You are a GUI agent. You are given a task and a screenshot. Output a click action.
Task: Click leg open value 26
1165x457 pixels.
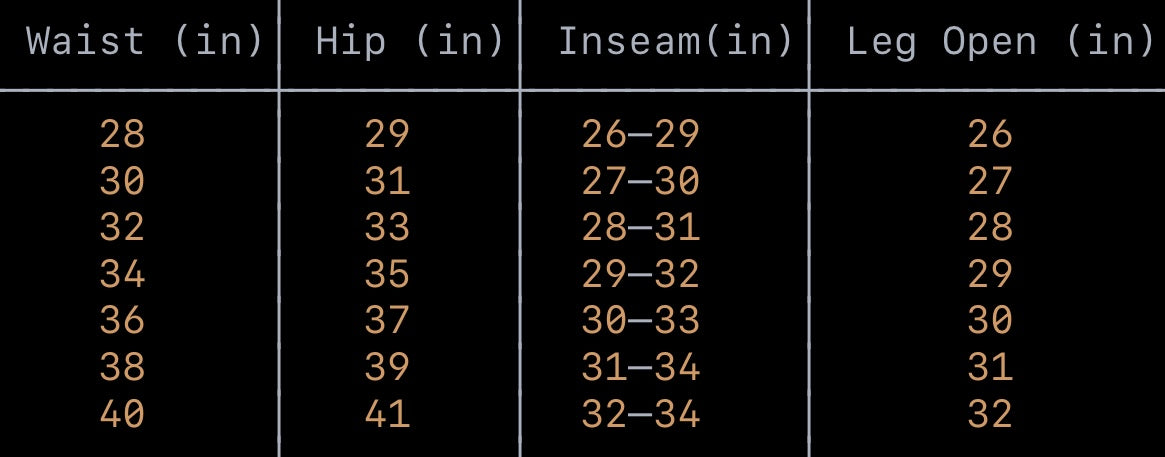tap(990, 134)
